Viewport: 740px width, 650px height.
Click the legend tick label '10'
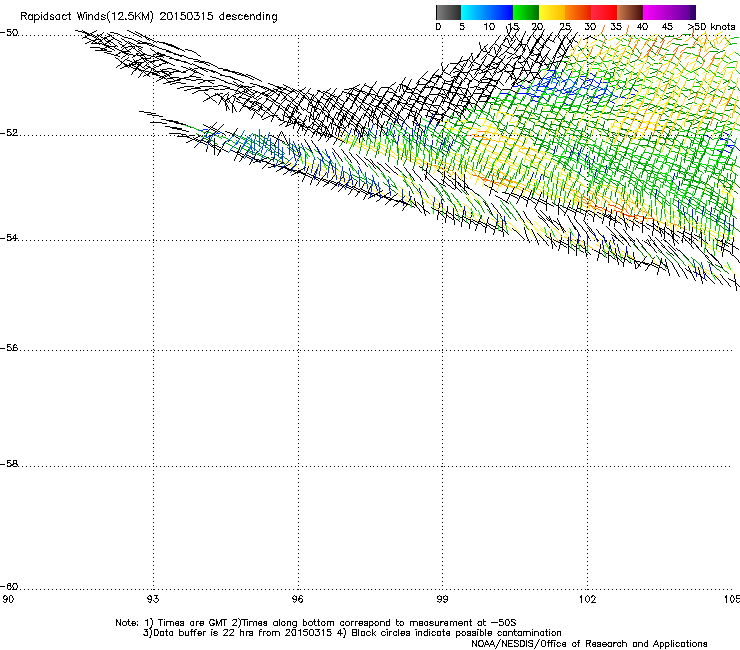click(489, 27)
